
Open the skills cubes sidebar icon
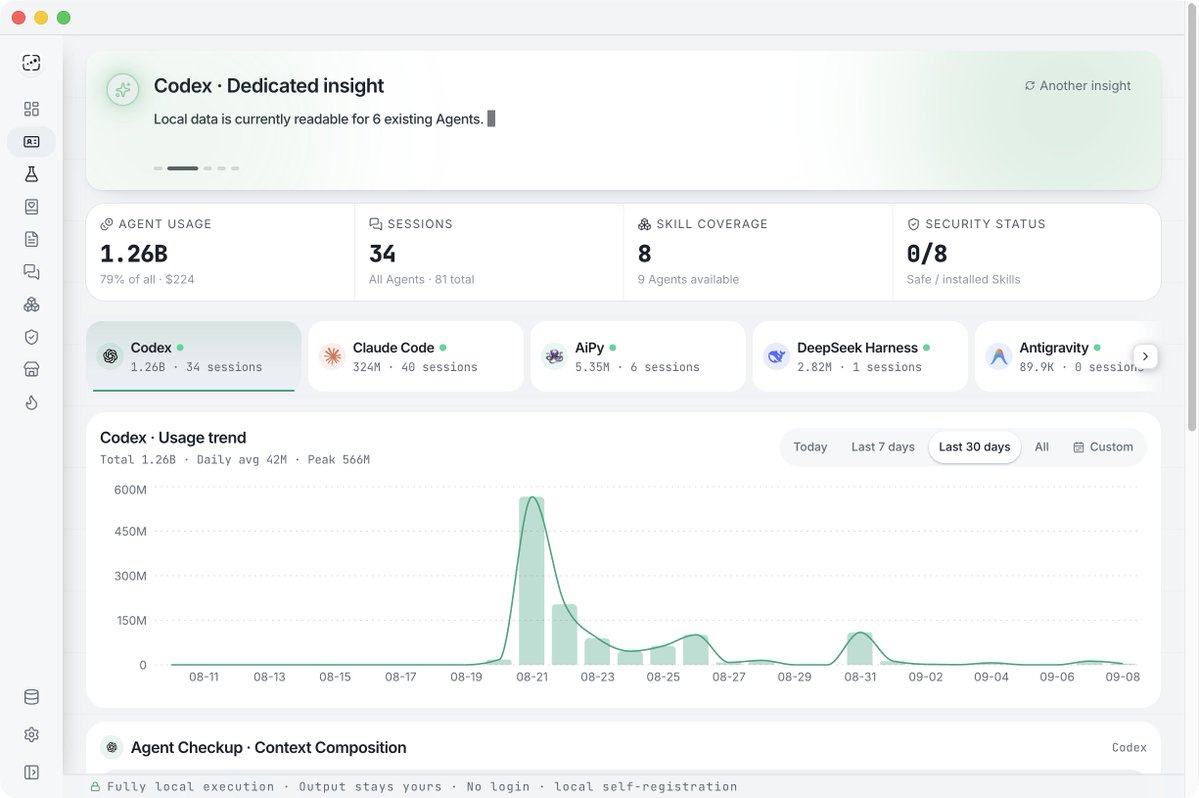click(x=31, y=304)
